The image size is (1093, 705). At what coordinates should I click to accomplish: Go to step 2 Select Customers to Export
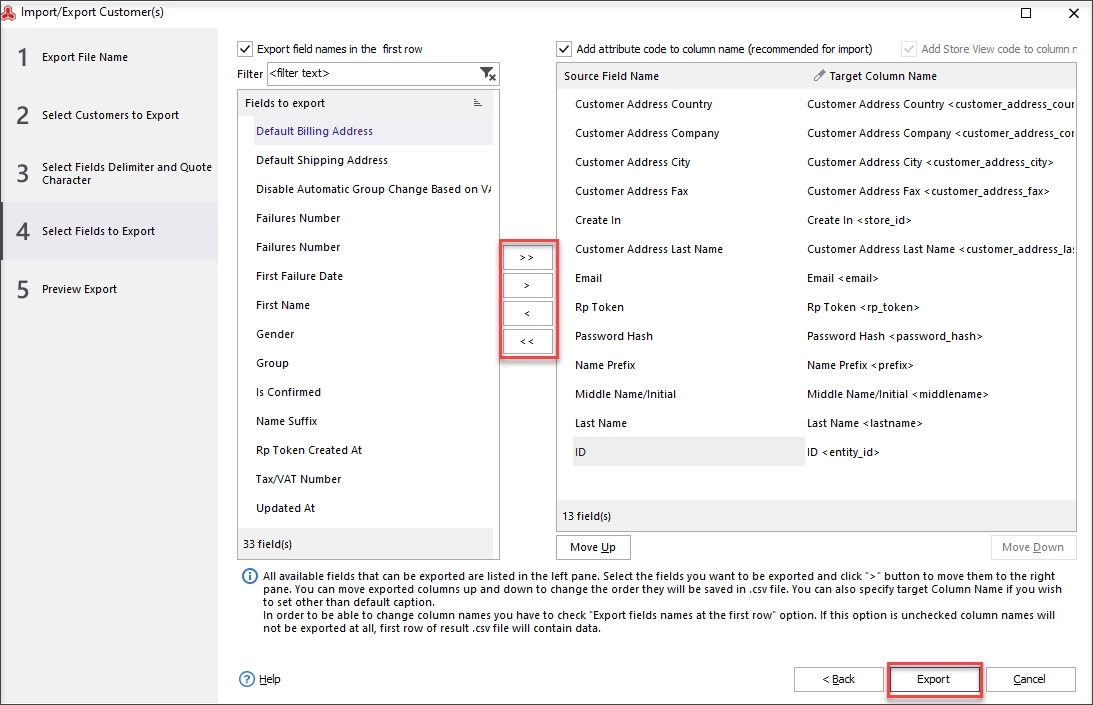tap(109, 115)
